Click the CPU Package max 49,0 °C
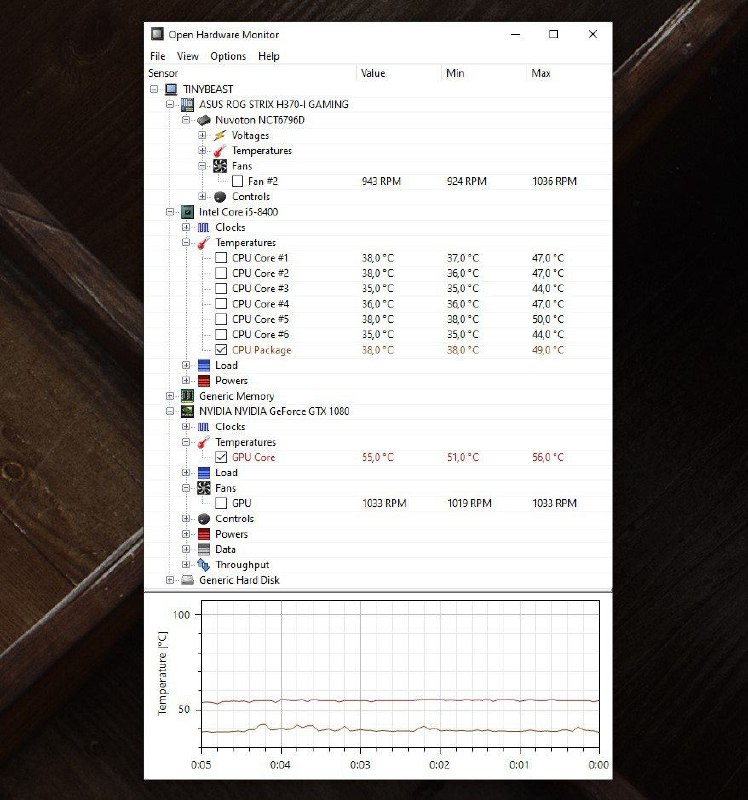The height and width of the screenshot is (800, 748). pos(548,350)
